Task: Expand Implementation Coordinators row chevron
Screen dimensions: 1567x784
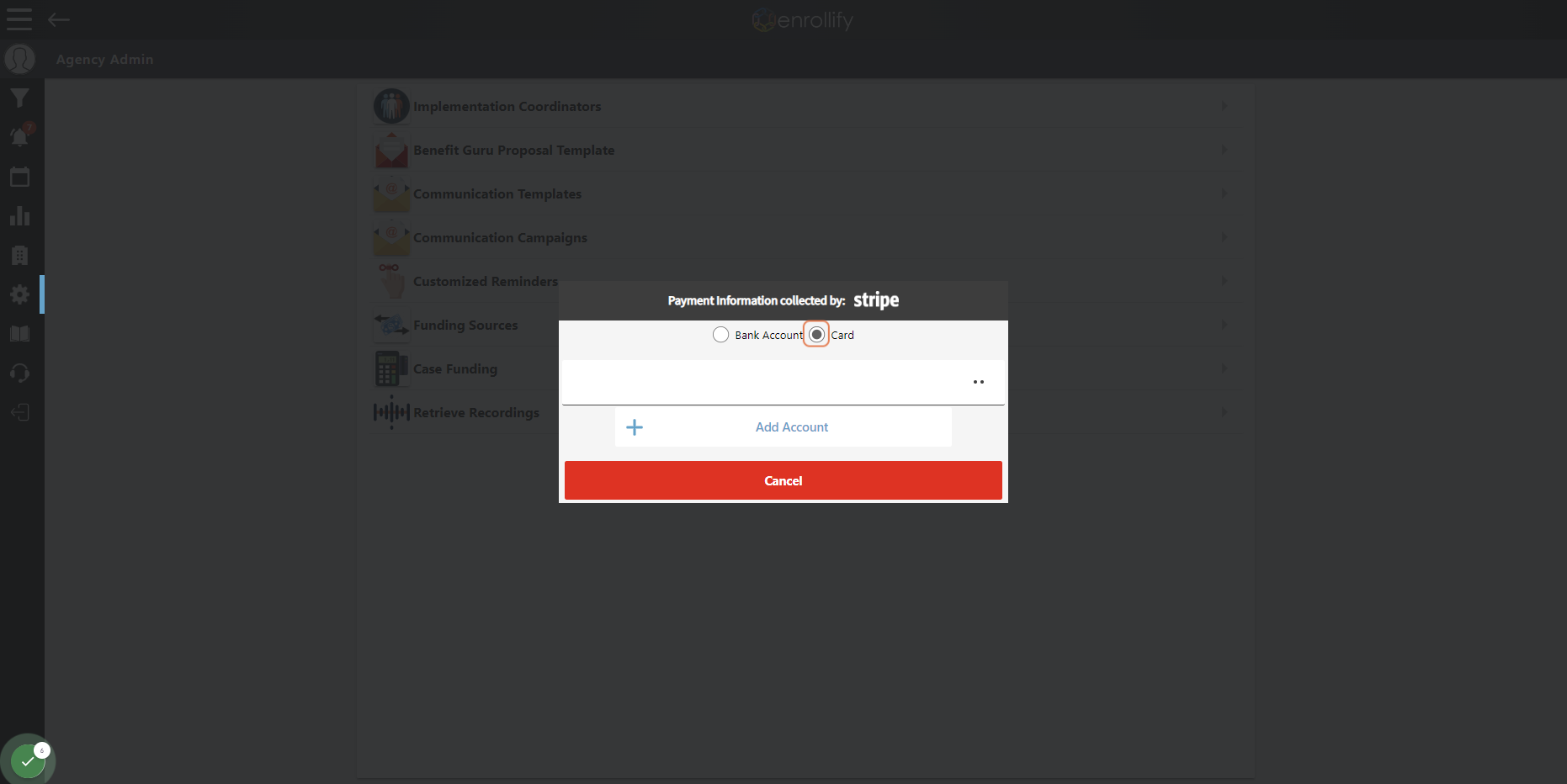Action: pos(1224,106)
